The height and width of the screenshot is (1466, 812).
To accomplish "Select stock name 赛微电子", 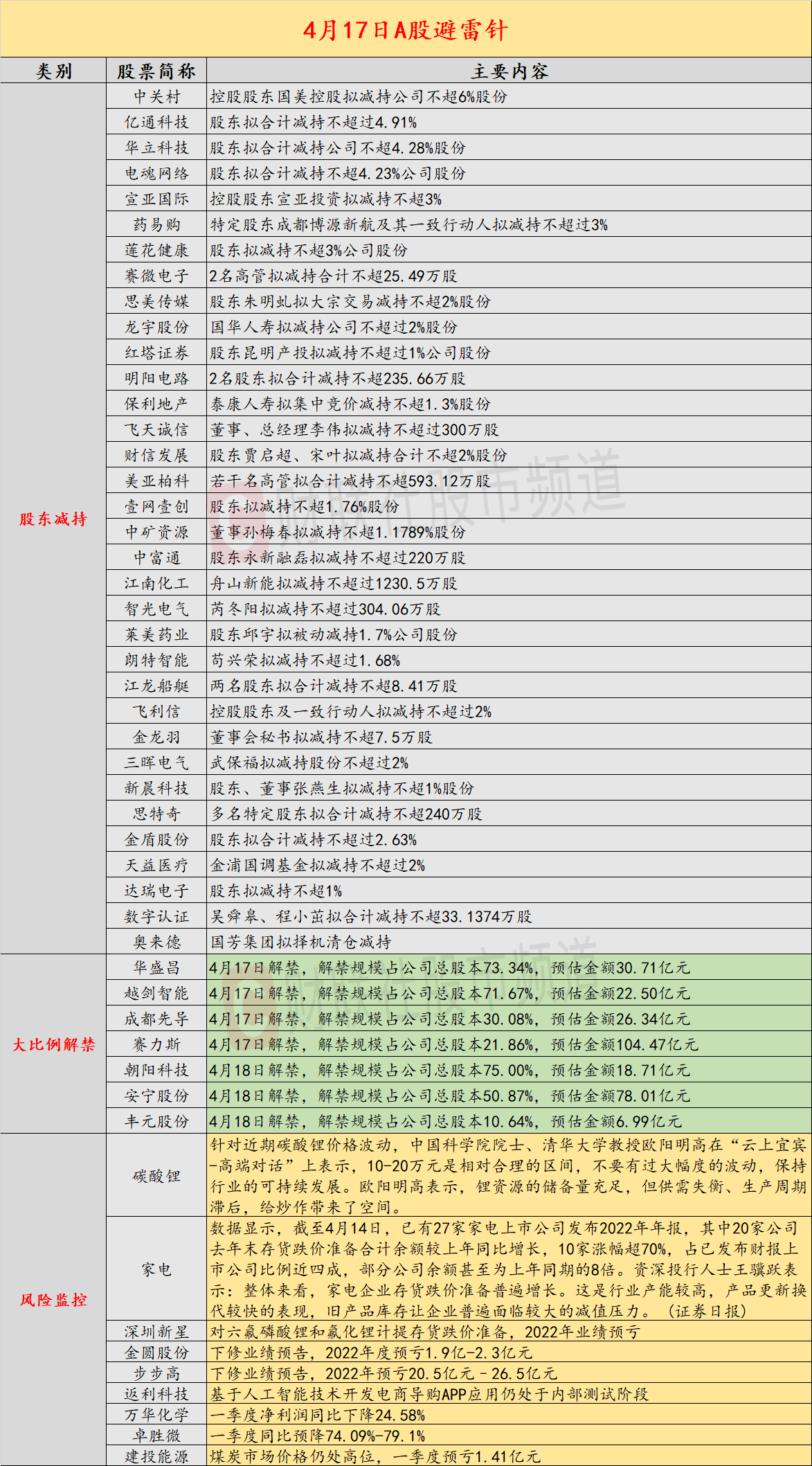I will [x=156, y=276].
